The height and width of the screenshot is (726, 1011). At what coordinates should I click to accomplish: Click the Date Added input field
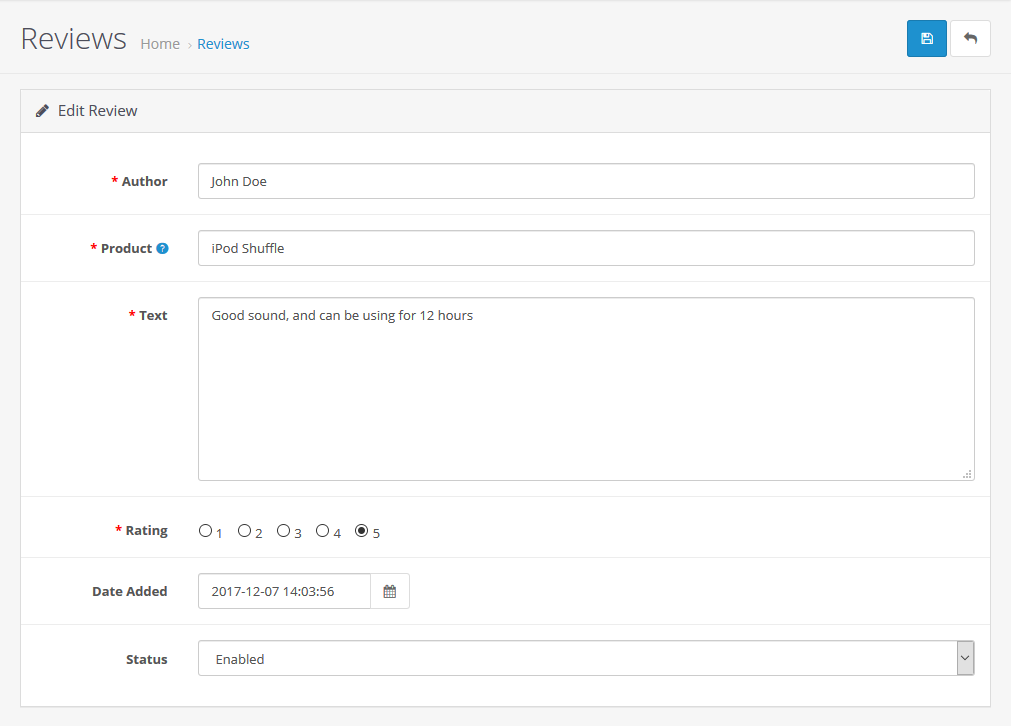[284, 591]
